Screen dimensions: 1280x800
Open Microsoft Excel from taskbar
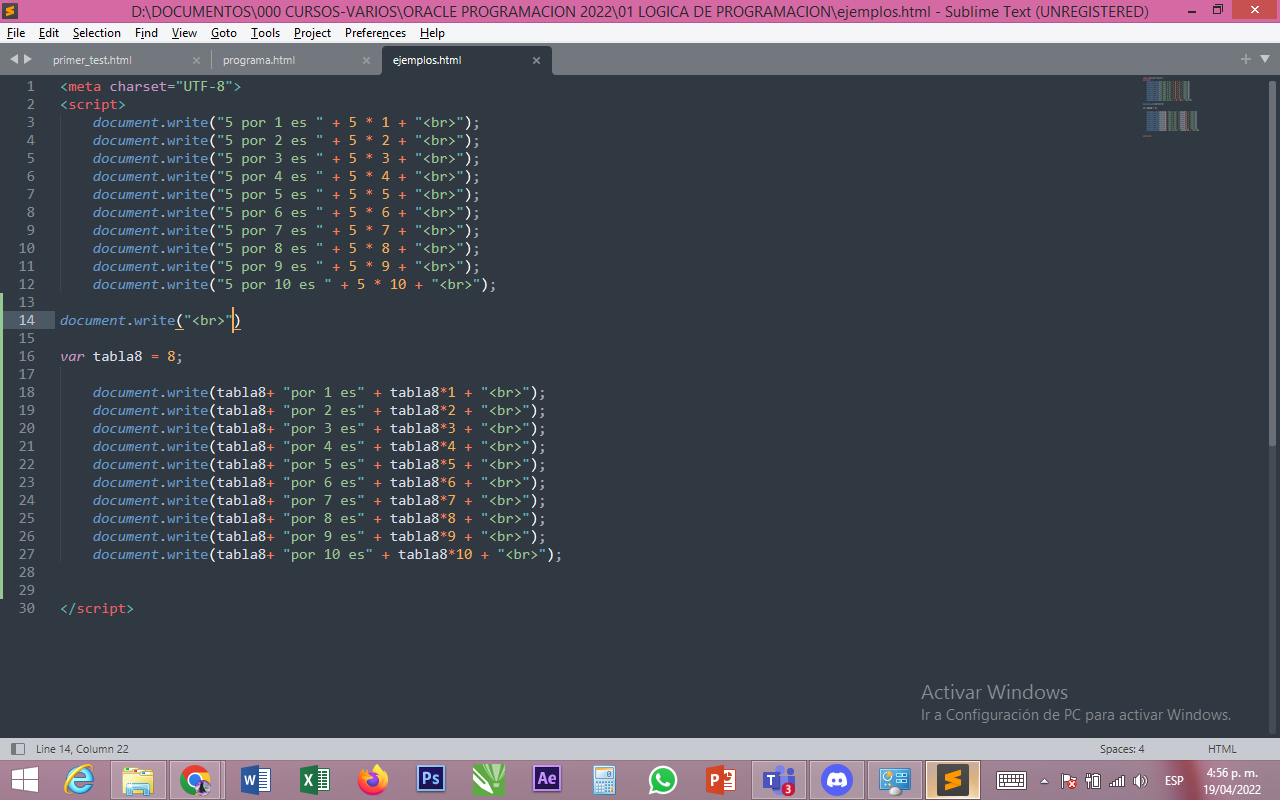[x=314, y=780]
